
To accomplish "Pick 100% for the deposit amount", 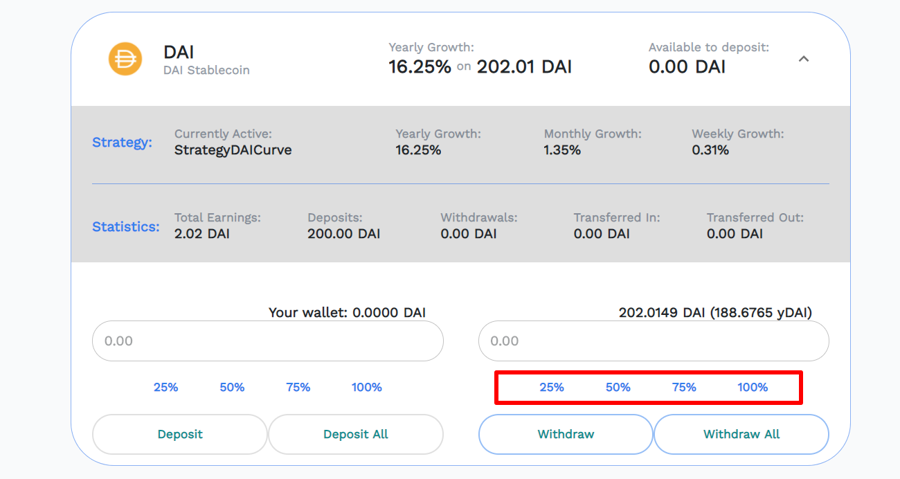I will tap(366, 387).
